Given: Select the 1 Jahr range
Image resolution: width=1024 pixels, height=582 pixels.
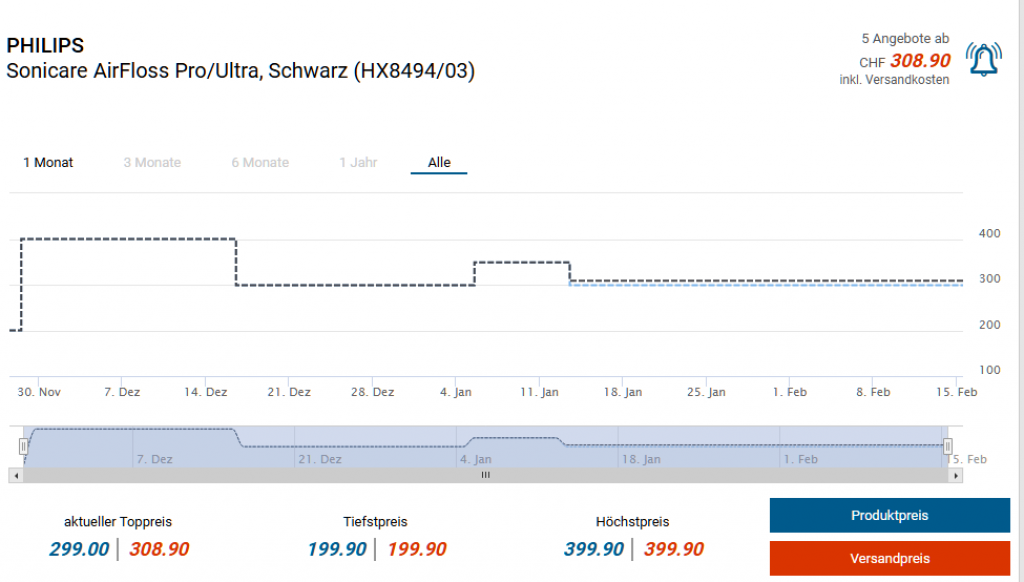Looking at the screenshot, I should [358, 162].
